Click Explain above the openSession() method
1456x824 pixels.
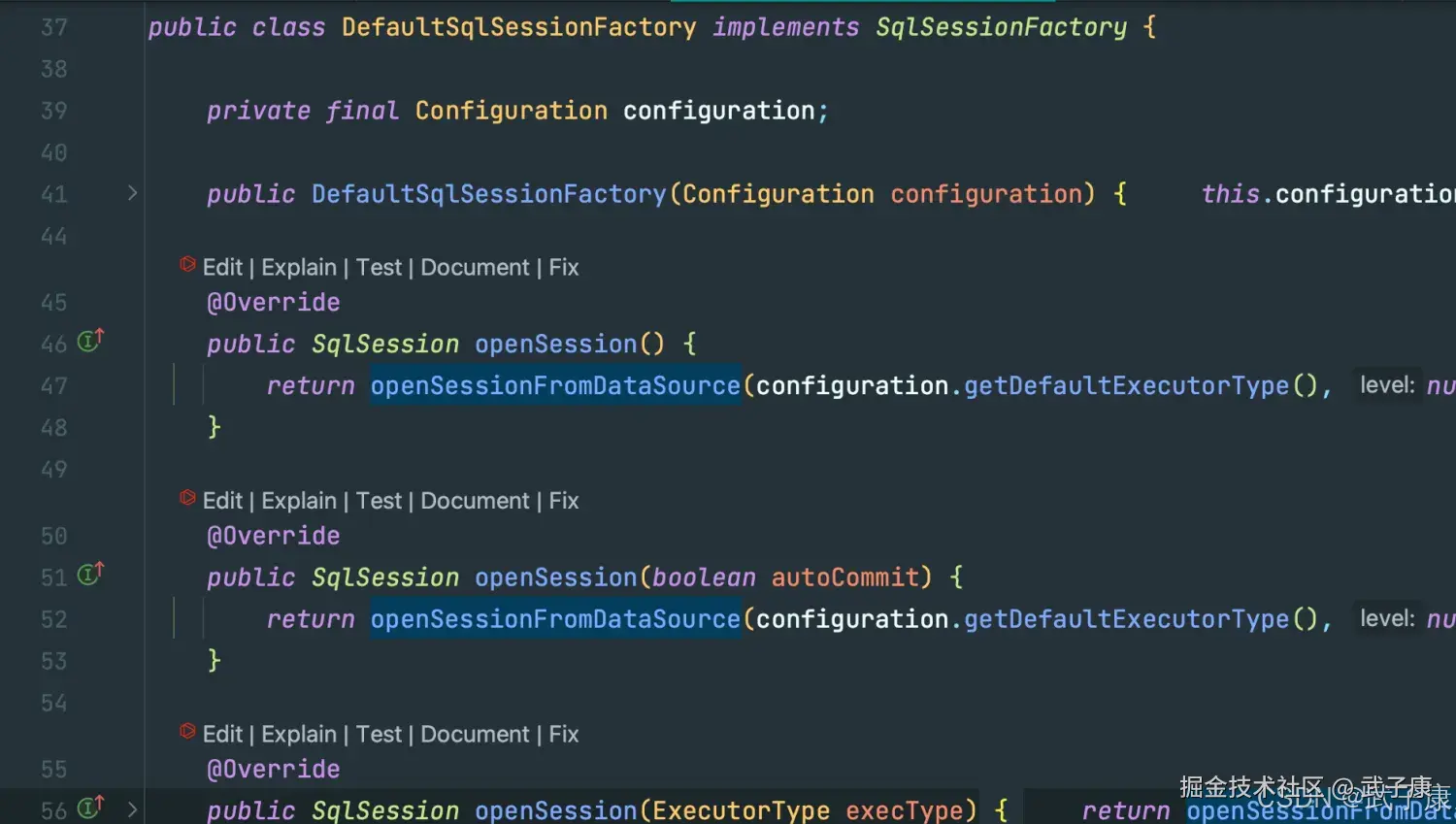coord(299,267)
